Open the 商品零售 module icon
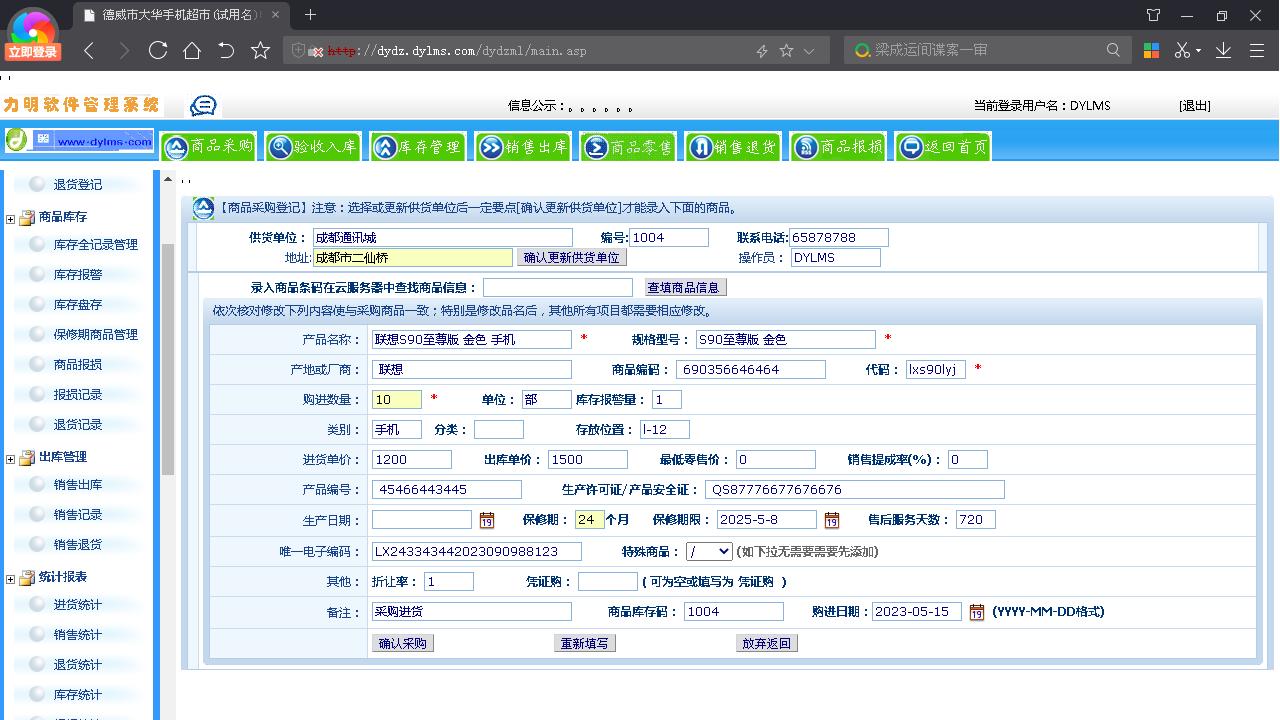Screen dimensions: 1280x720 point(629,145)
